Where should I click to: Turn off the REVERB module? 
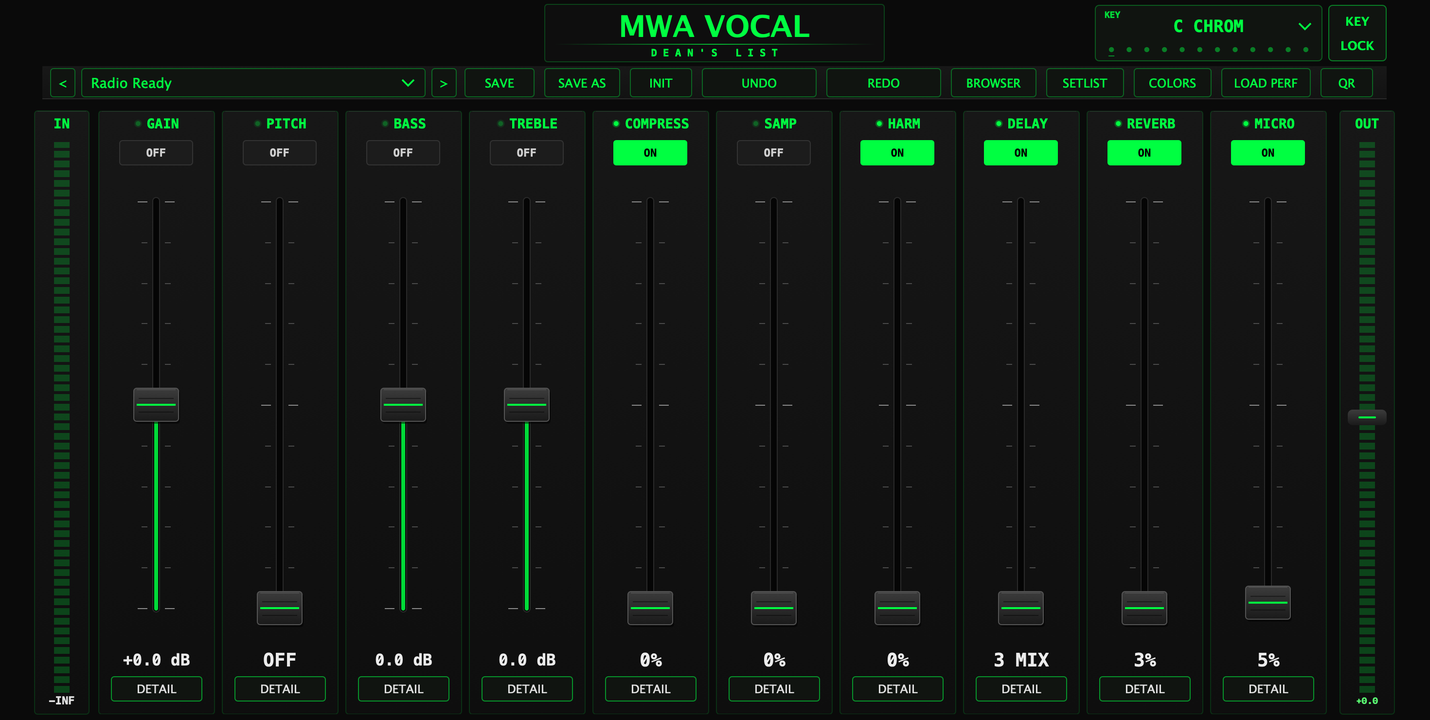[1144, 153]
